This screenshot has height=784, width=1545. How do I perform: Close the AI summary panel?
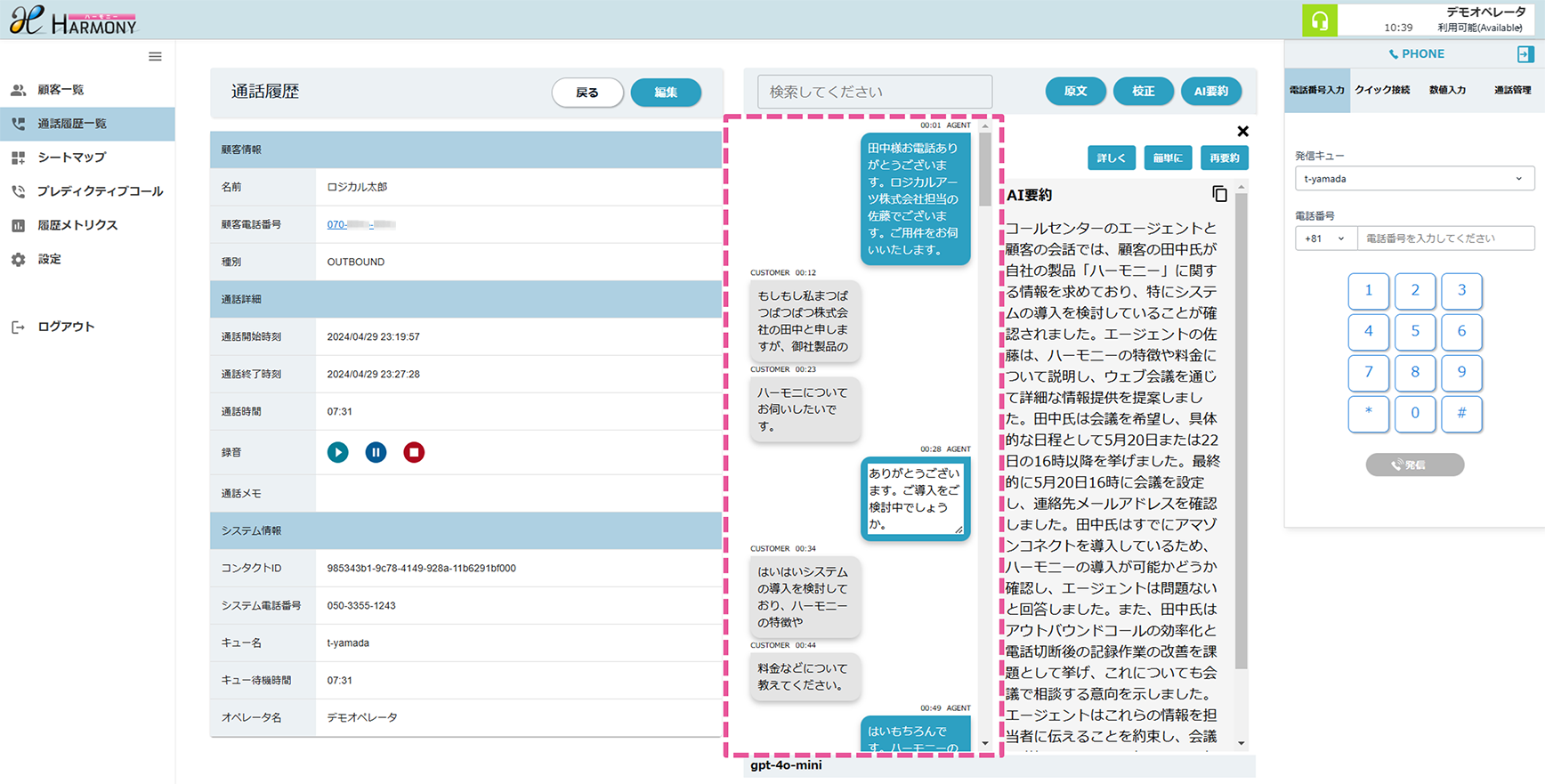1242,132
